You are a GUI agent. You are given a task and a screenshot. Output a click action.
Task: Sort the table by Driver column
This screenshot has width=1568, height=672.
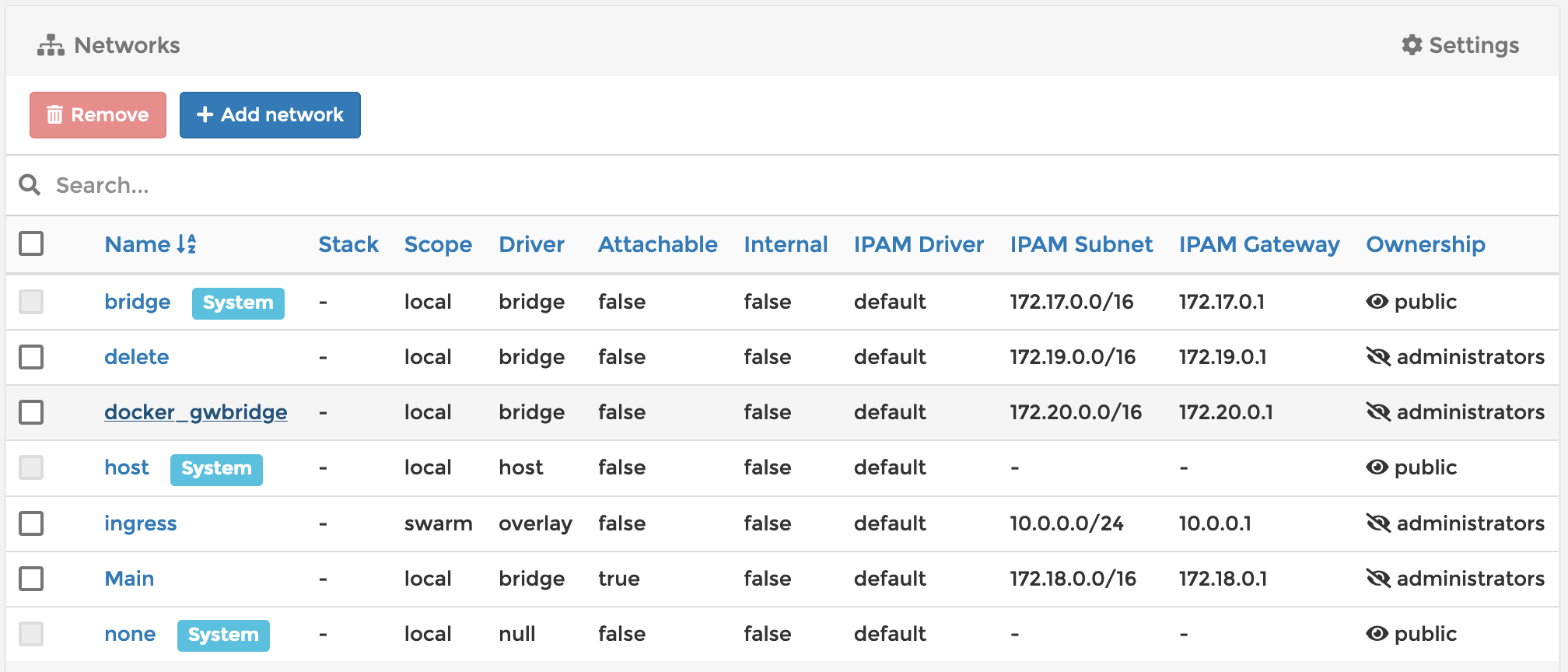click(x=531, y=244)
